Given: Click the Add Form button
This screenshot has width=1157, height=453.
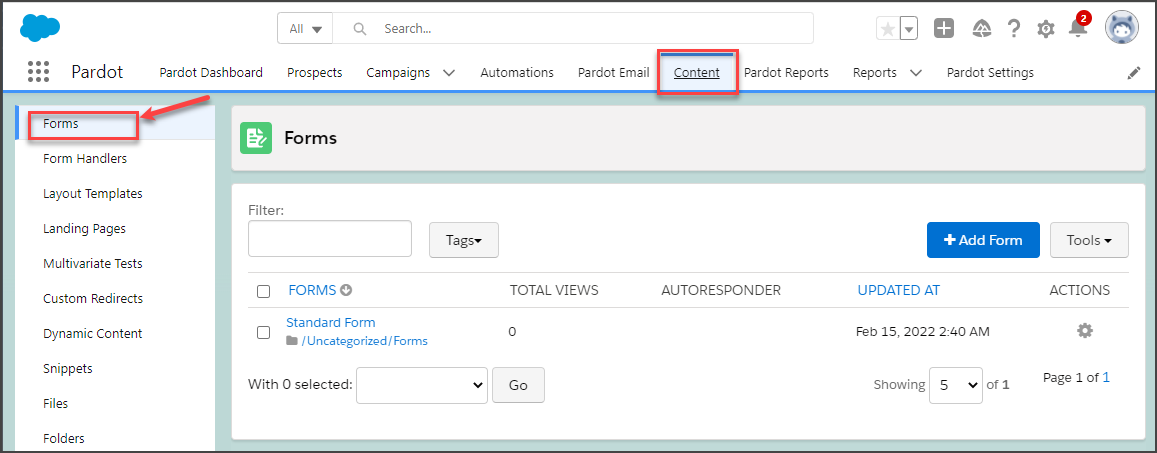Looking at the screenshot, I should pyautogui.click(x=983, y=240).
